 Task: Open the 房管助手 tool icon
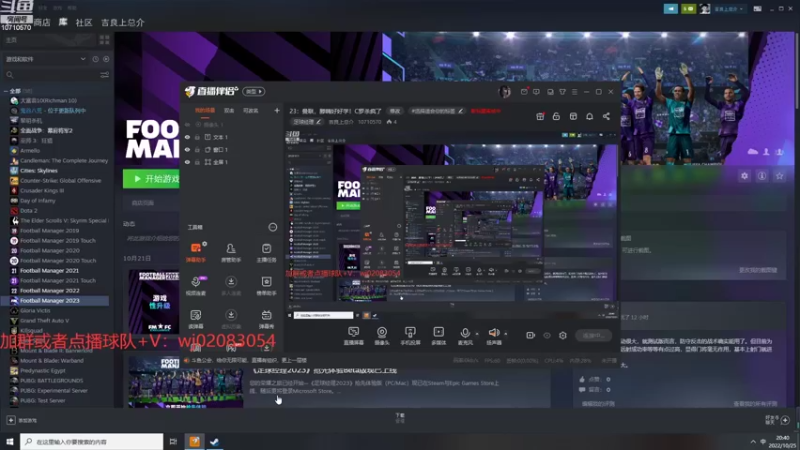(x=231, y=252)
